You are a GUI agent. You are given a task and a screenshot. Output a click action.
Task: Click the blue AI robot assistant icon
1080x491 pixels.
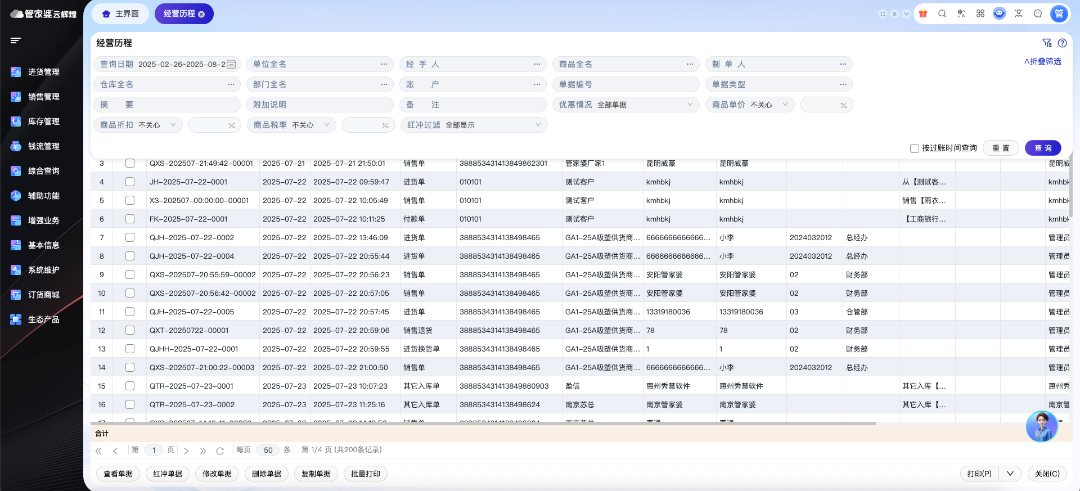[999, 14]
